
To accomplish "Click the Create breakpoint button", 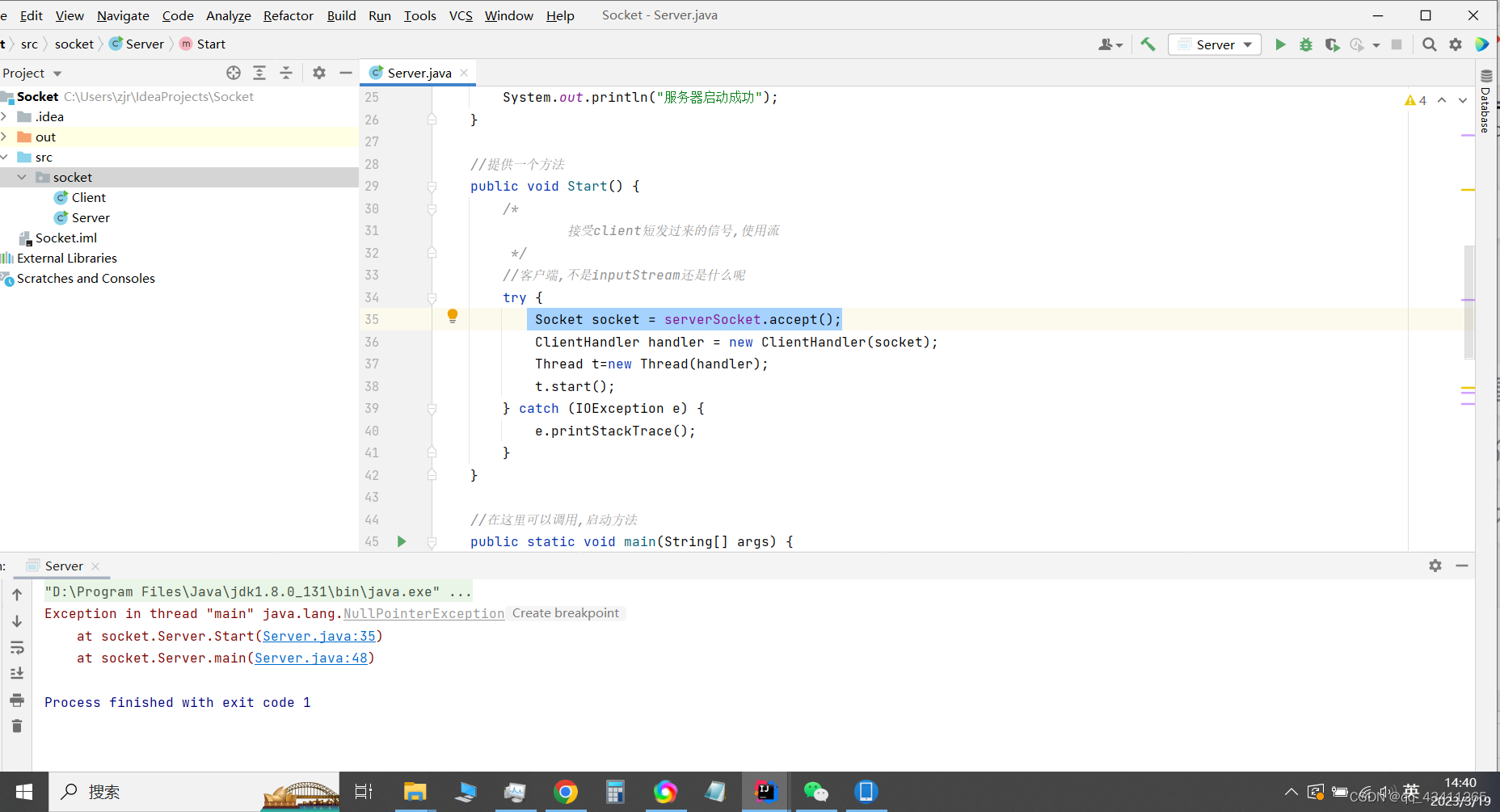I will [x=566, y=612].
